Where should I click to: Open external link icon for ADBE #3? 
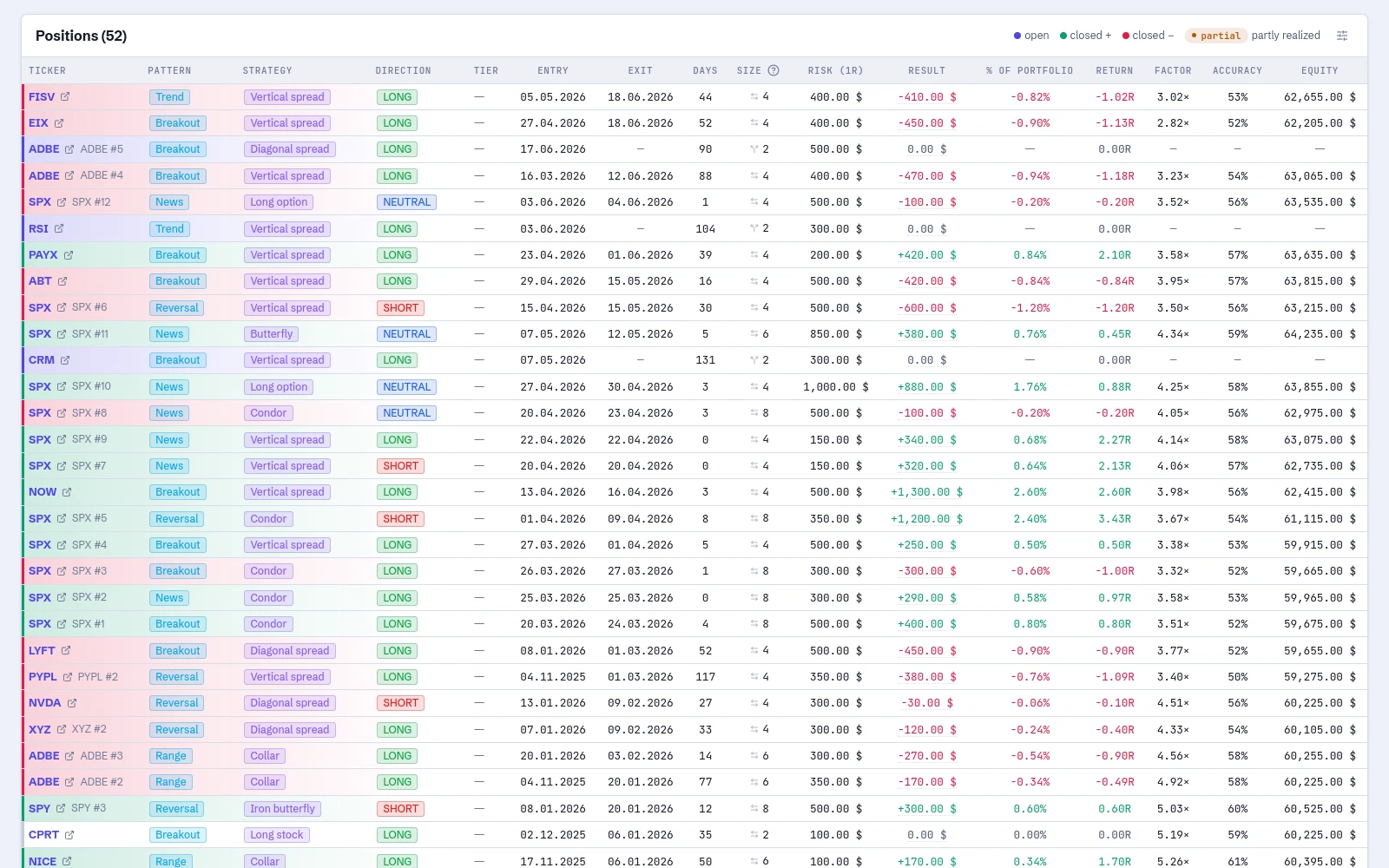click(69, 756)
